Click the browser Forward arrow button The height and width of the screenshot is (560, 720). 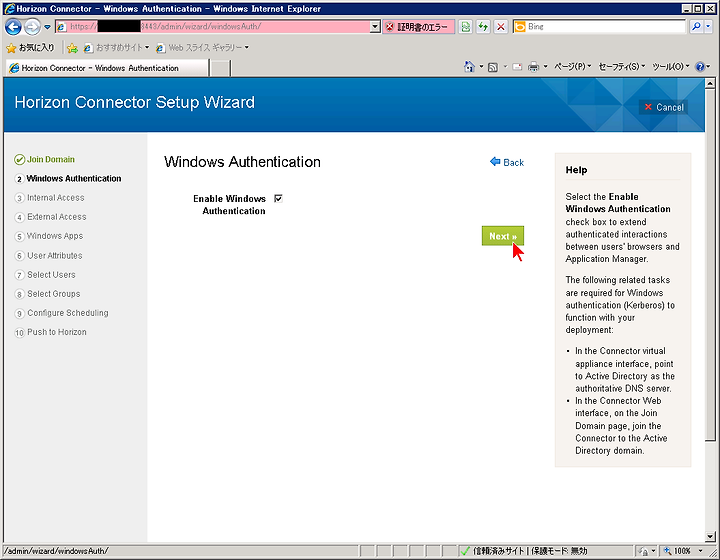coord(32,27)
